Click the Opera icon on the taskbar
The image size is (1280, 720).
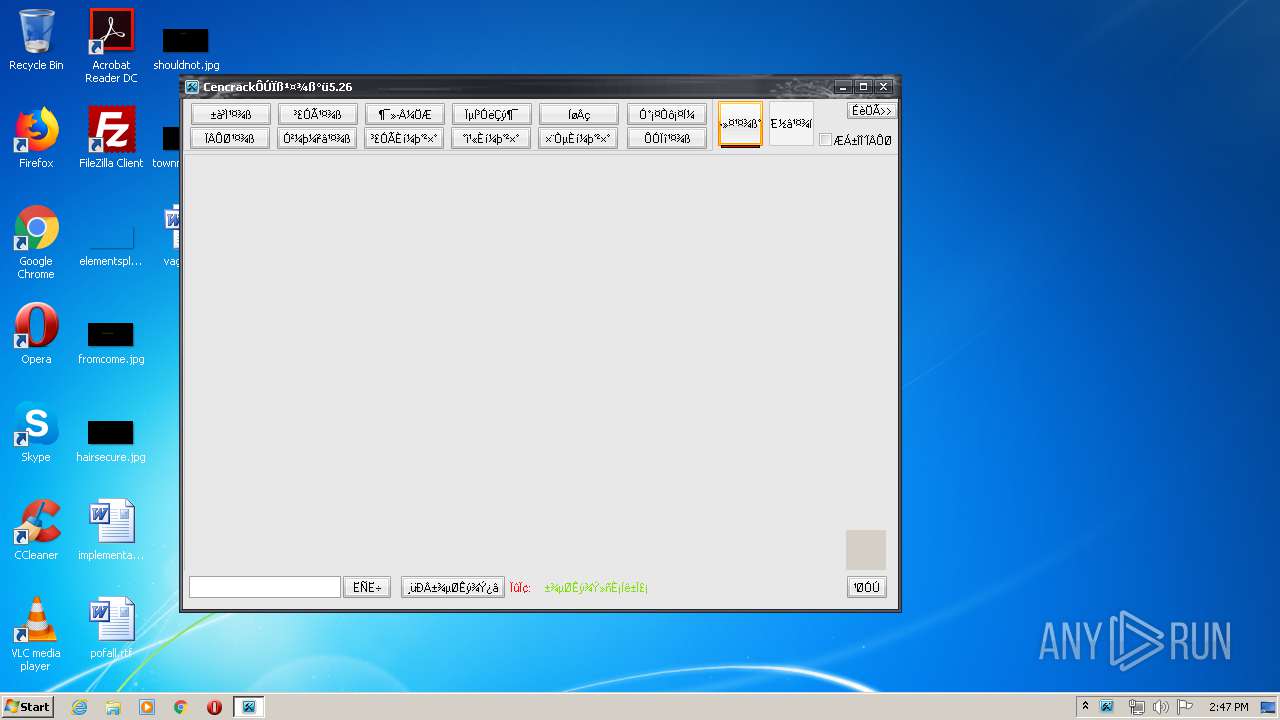[214, 707]
